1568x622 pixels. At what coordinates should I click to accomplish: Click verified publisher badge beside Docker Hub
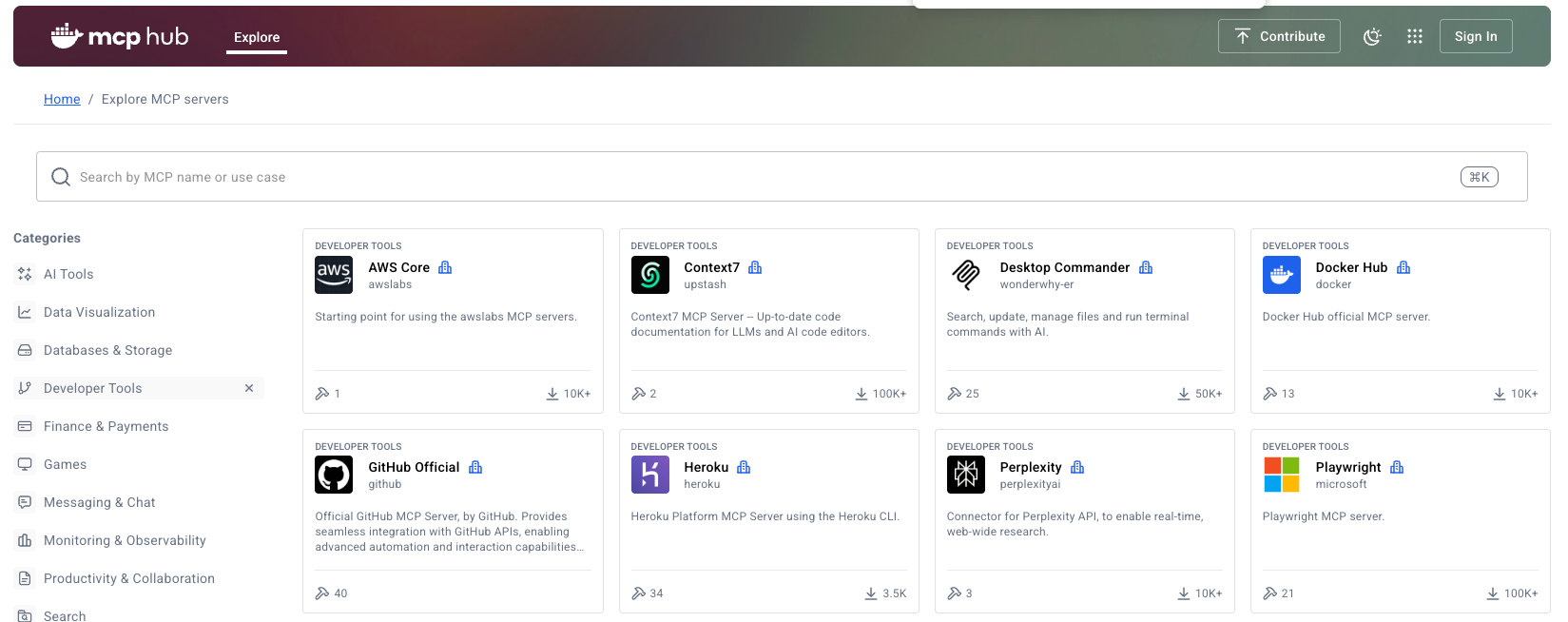point(1403,267)
